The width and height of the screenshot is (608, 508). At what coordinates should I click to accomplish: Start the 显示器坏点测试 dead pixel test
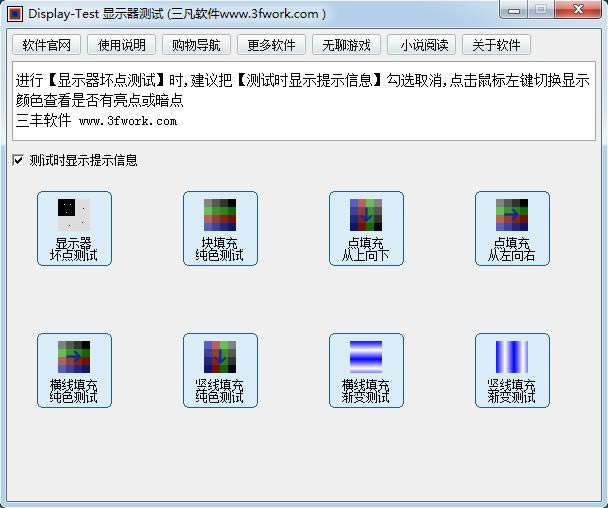coord(74,228)
